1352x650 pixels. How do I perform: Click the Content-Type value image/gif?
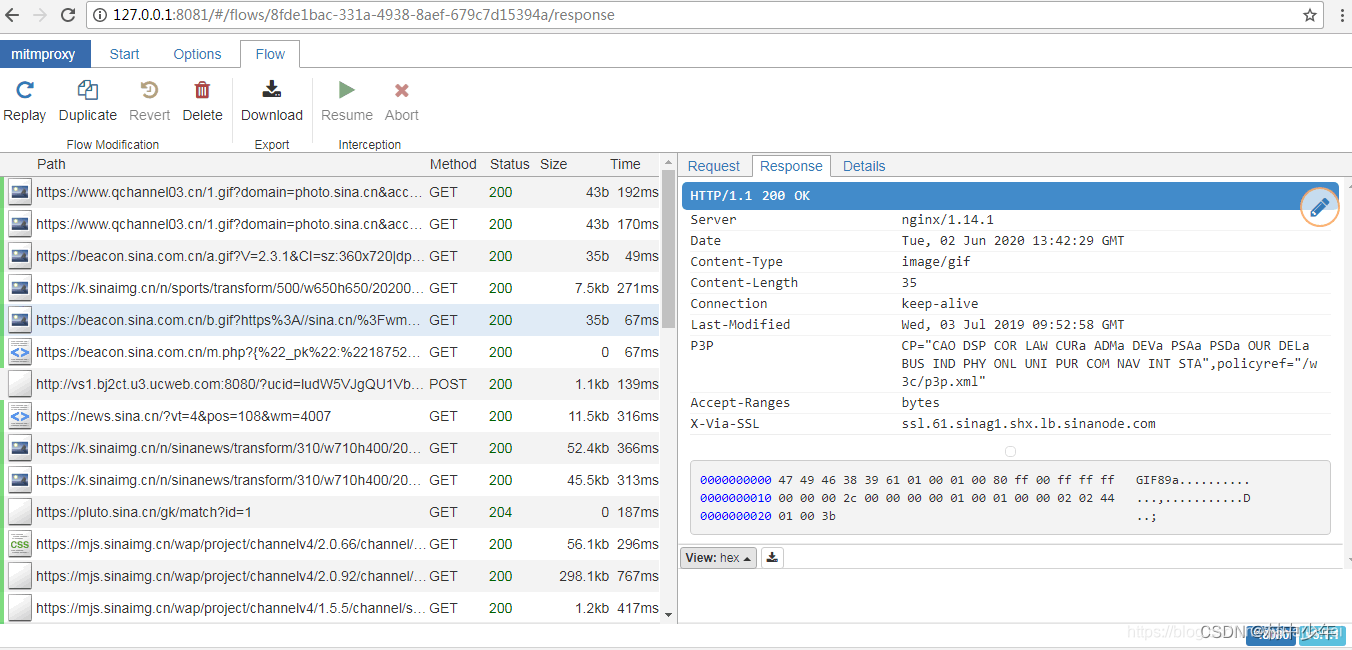(936, 262)
